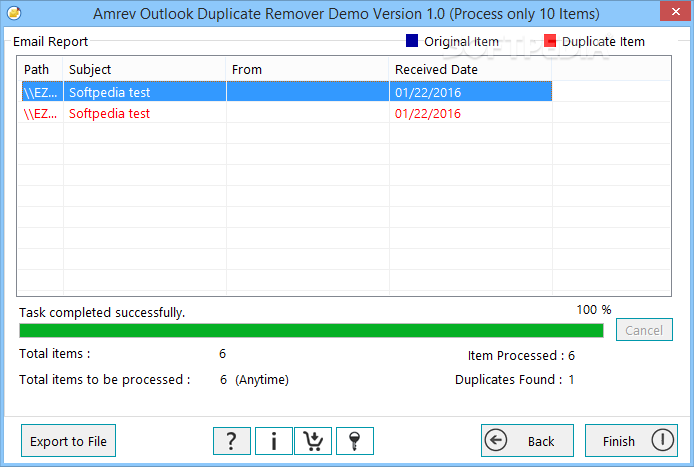Click the Back button

pos(527,440)
